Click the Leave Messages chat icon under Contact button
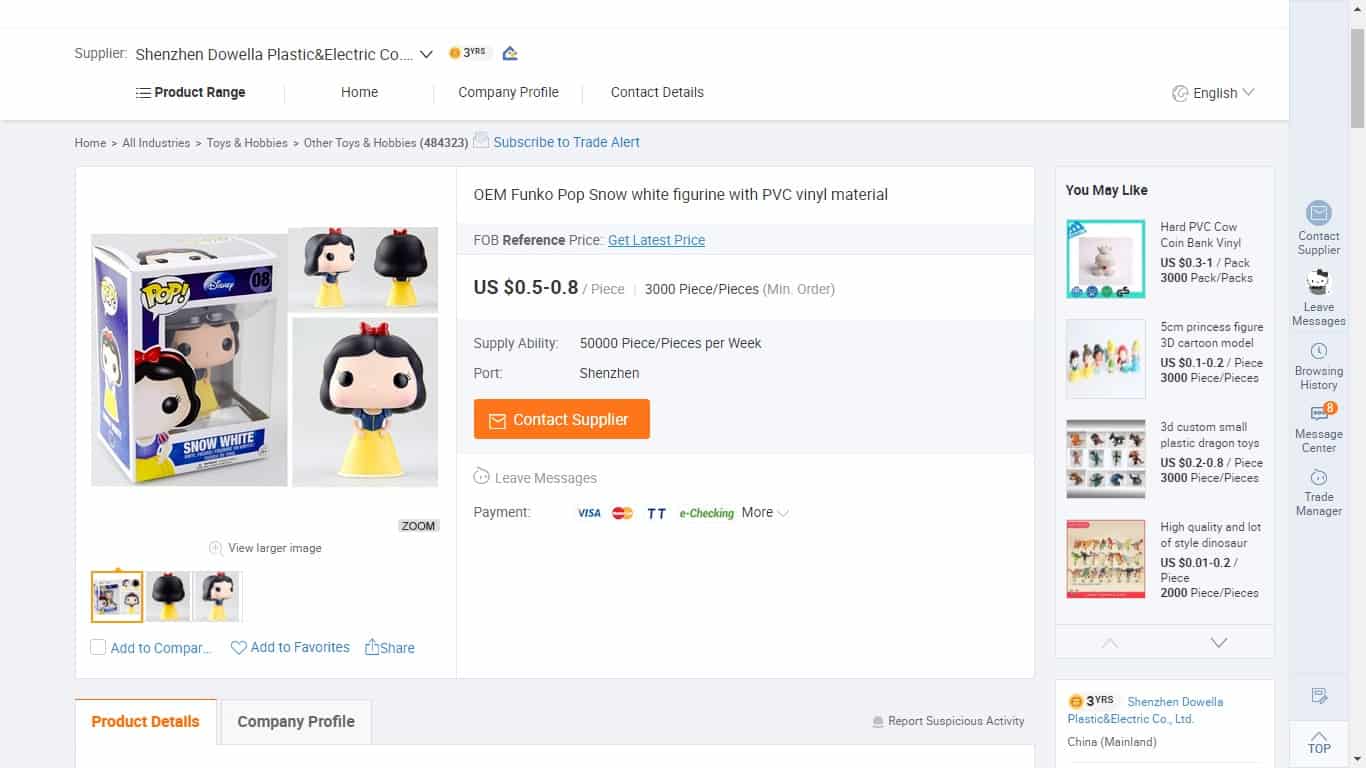Viewport: 1366px width, 768px height. point(482,477)
